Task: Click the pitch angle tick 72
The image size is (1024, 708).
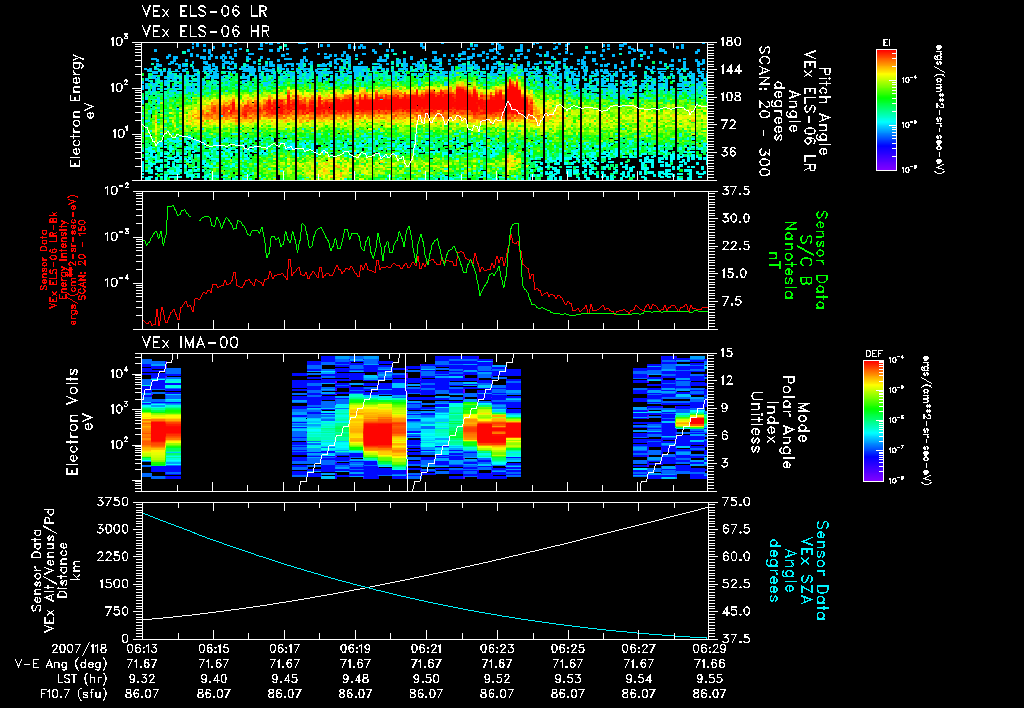Action: click(x=726, y=125)
